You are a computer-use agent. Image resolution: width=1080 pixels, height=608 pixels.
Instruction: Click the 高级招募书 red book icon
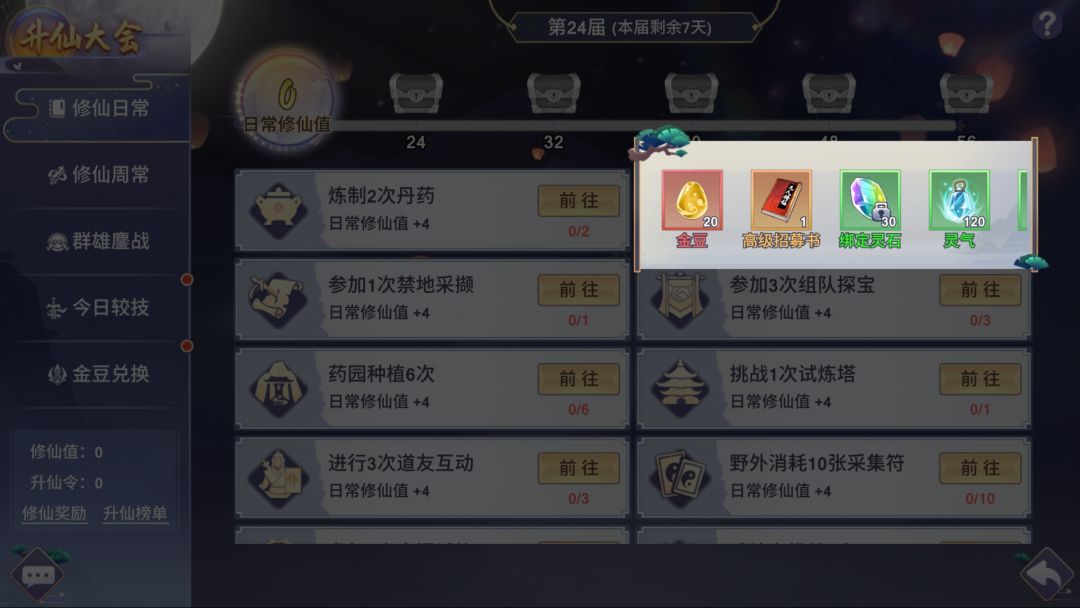tap(781, 200)
